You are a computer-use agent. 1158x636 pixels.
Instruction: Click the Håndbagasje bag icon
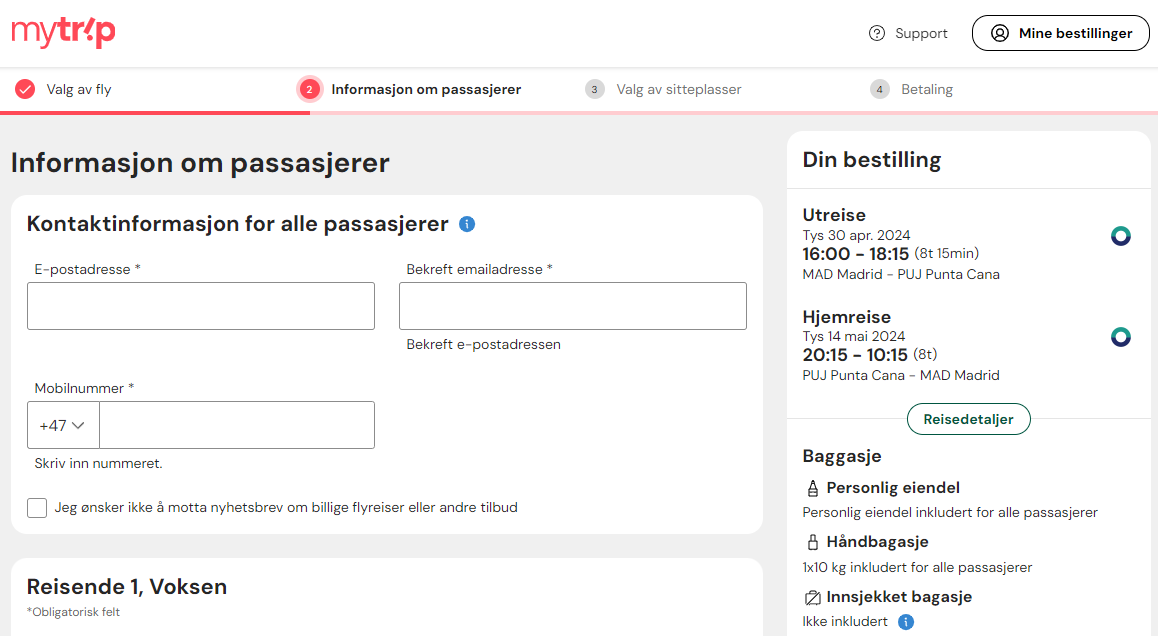(x=812, y=542)
